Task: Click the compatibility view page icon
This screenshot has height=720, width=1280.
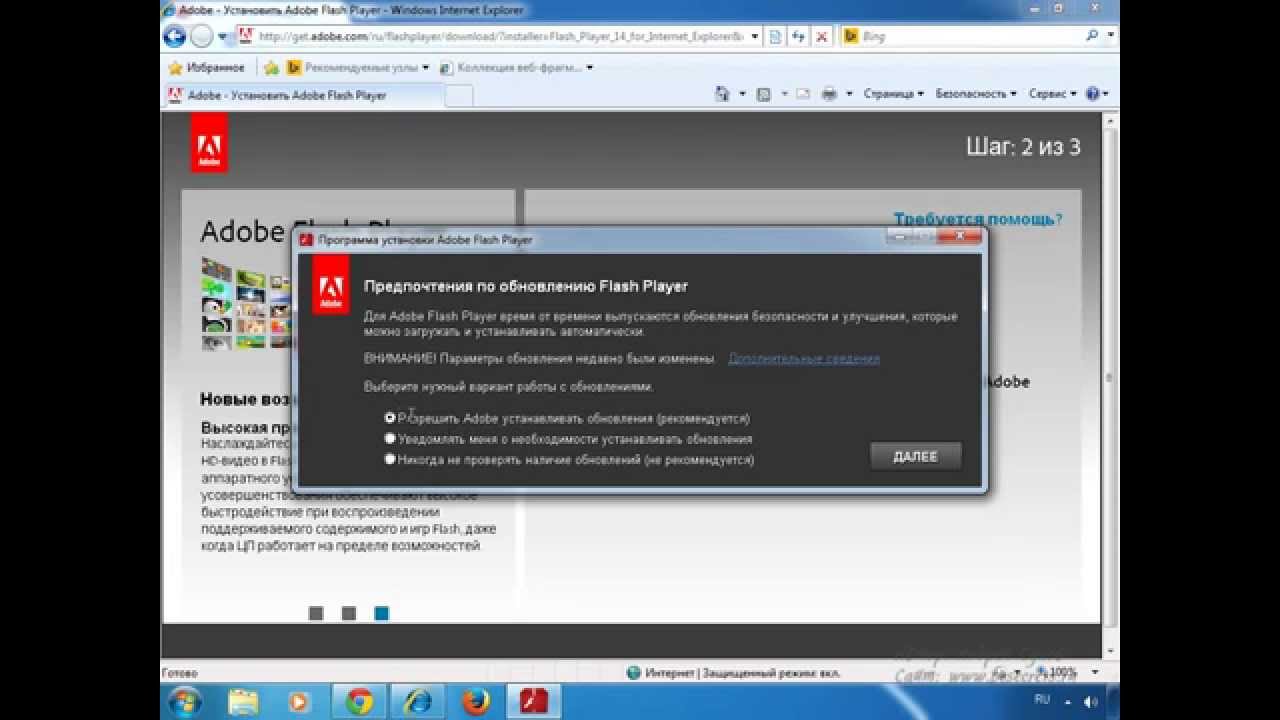Action: pyautogui.click(x=775, y=36)
